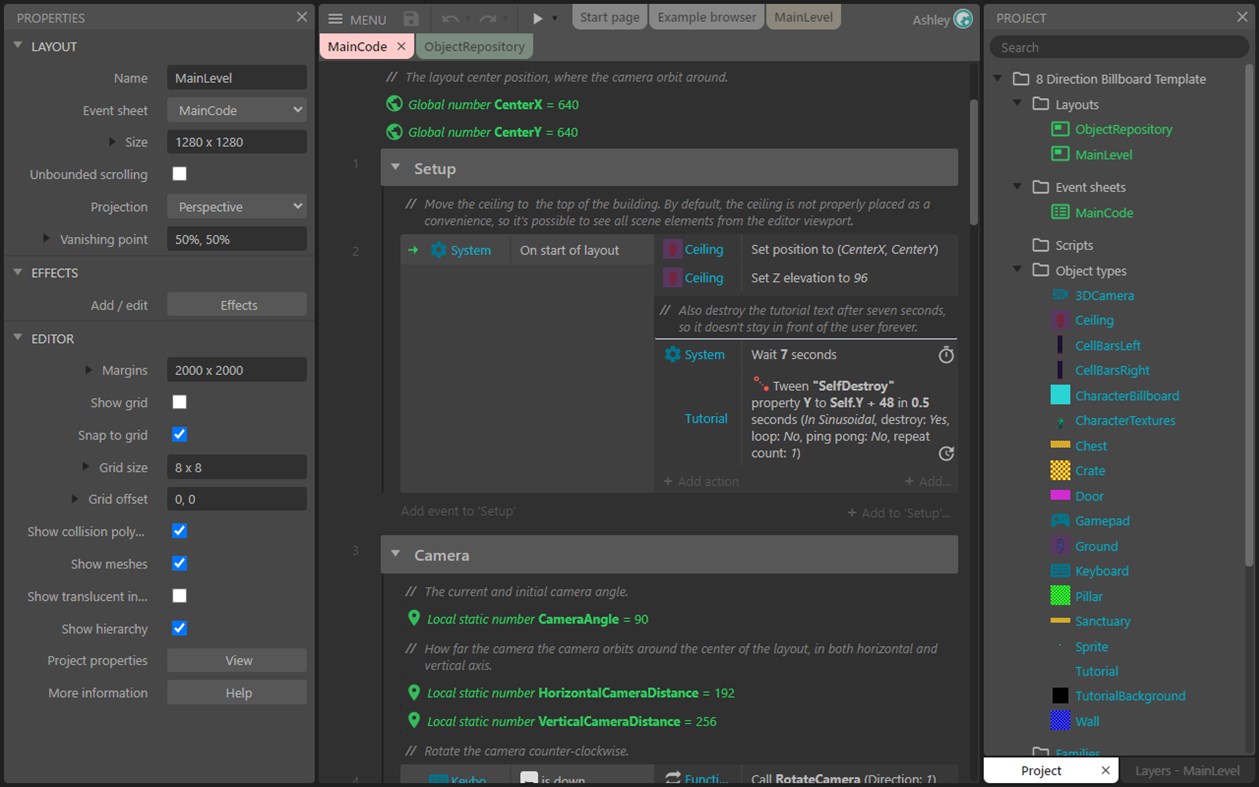Open Layers - MainLevel panel tab
The height and width of the screenshot is (787, 1259).
[x=1187, y=770]
